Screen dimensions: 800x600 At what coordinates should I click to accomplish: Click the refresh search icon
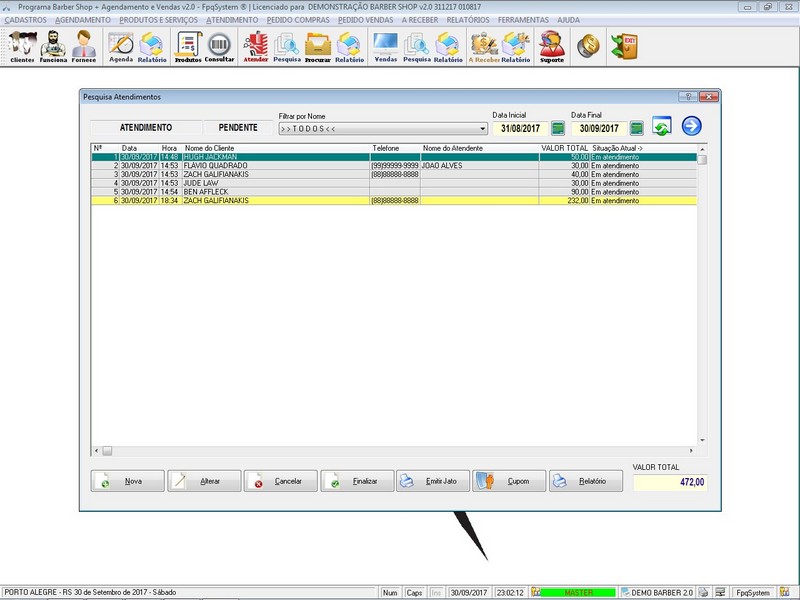[662, 126]
